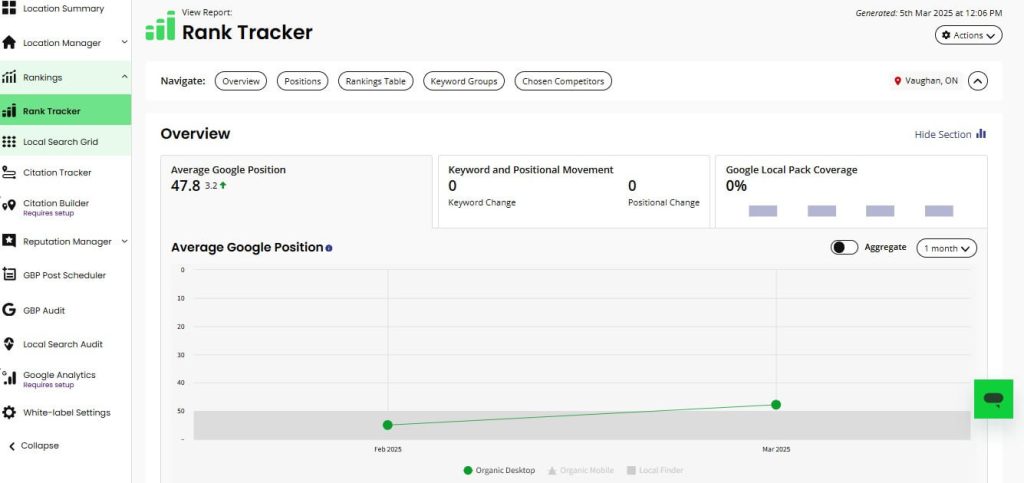Click the Hide Section link

point(942,134)
